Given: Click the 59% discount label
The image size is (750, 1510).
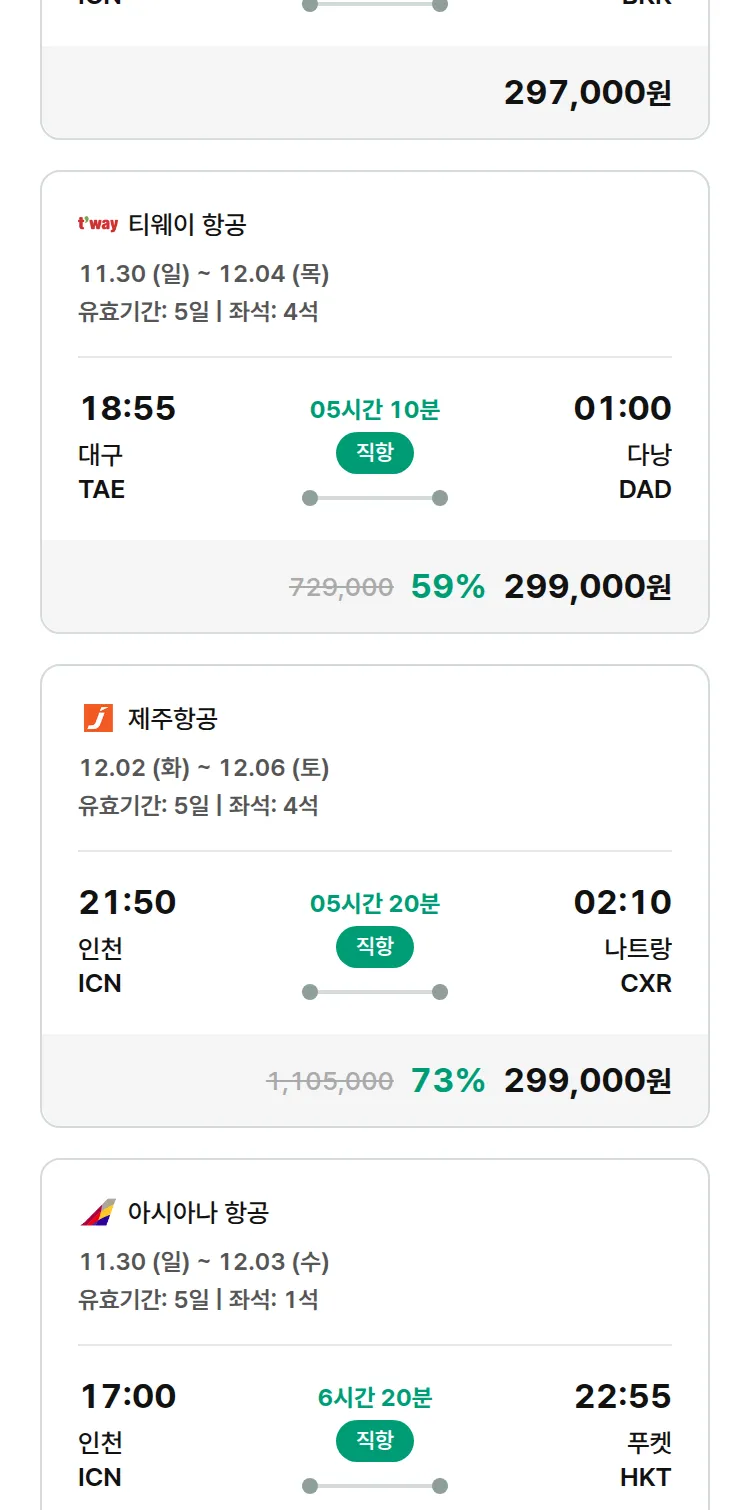Looking at the screenshot, I should (448, 587).
